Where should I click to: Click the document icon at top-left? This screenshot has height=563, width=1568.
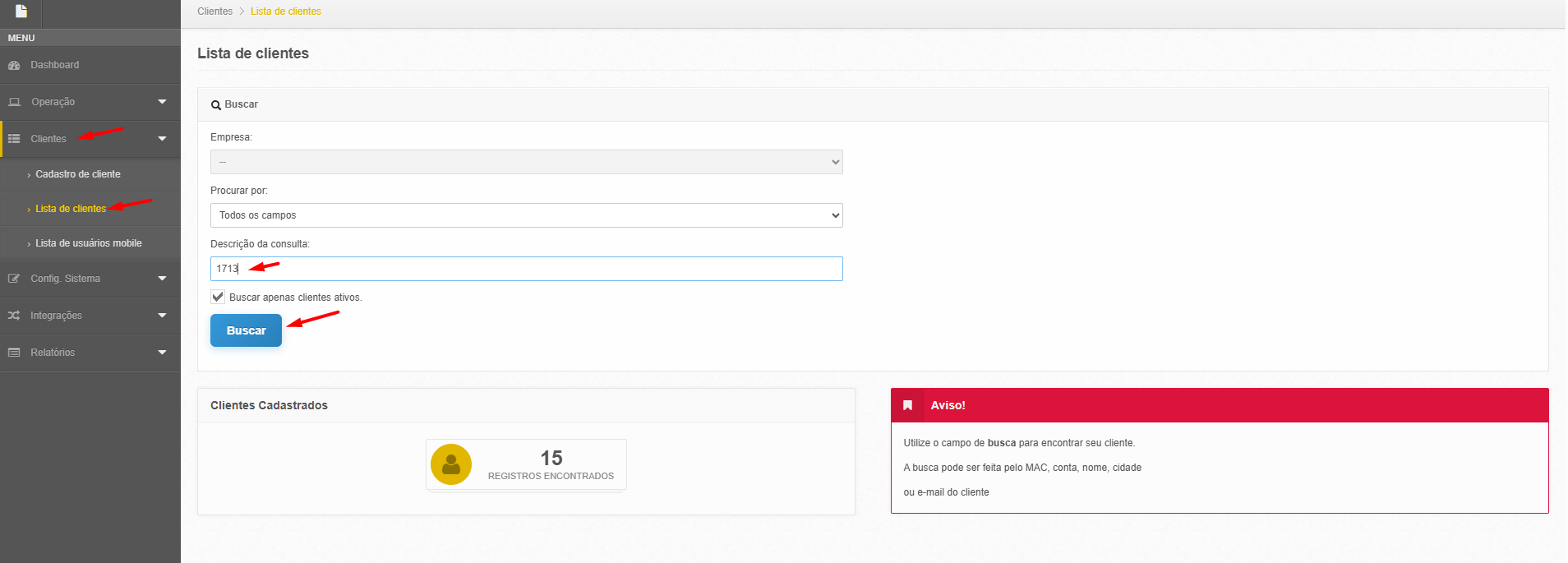[x=21, y=12]
